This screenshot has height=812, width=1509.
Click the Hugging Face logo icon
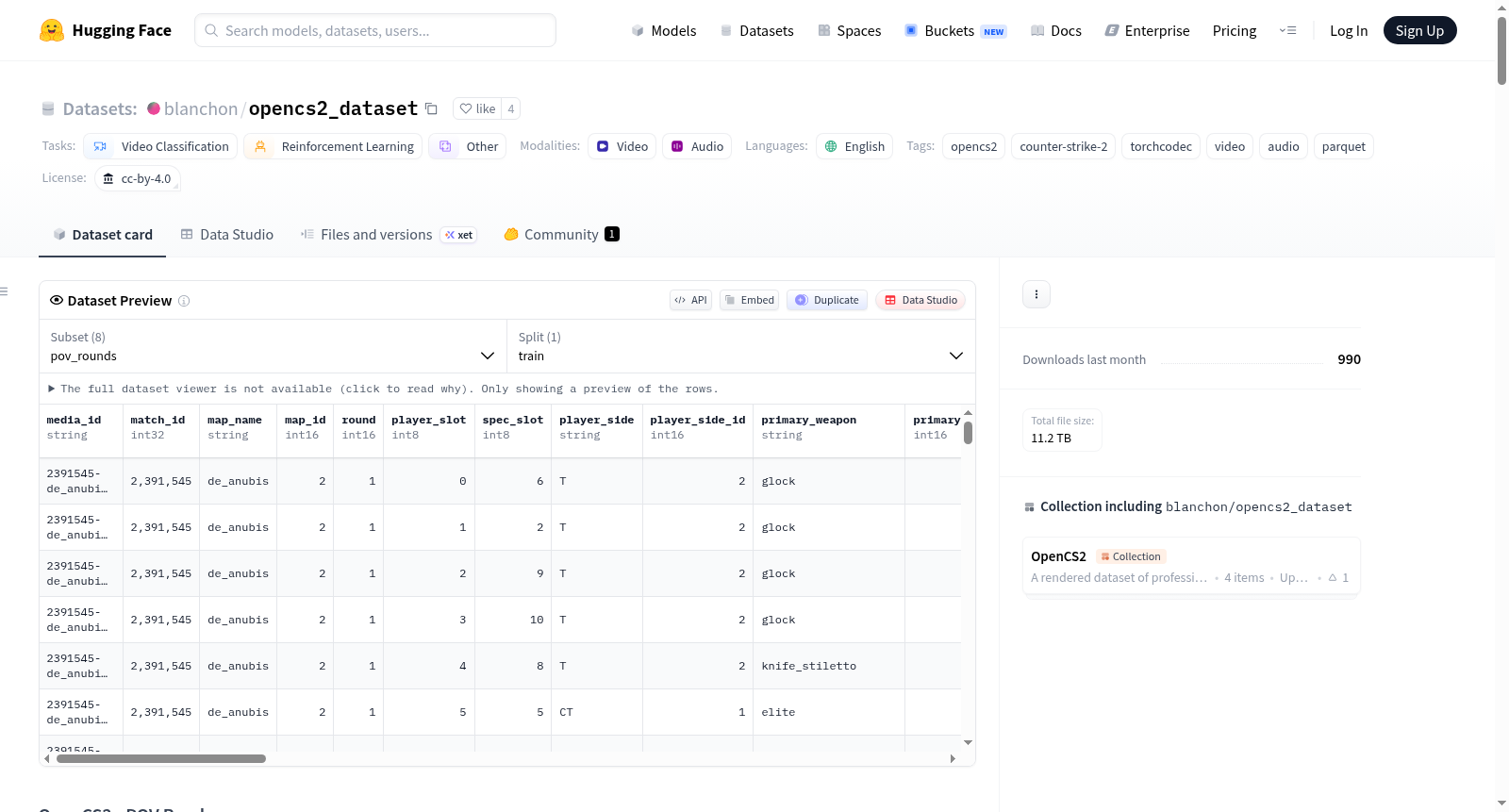tap(52, 30)
